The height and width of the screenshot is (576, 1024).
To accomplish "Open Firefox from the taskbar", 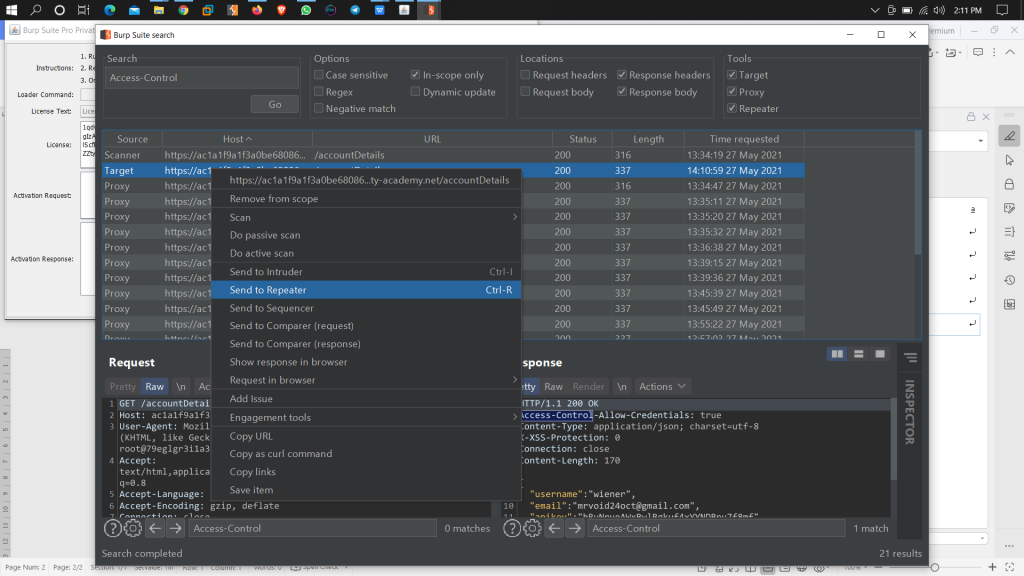I will coord(257,10).
